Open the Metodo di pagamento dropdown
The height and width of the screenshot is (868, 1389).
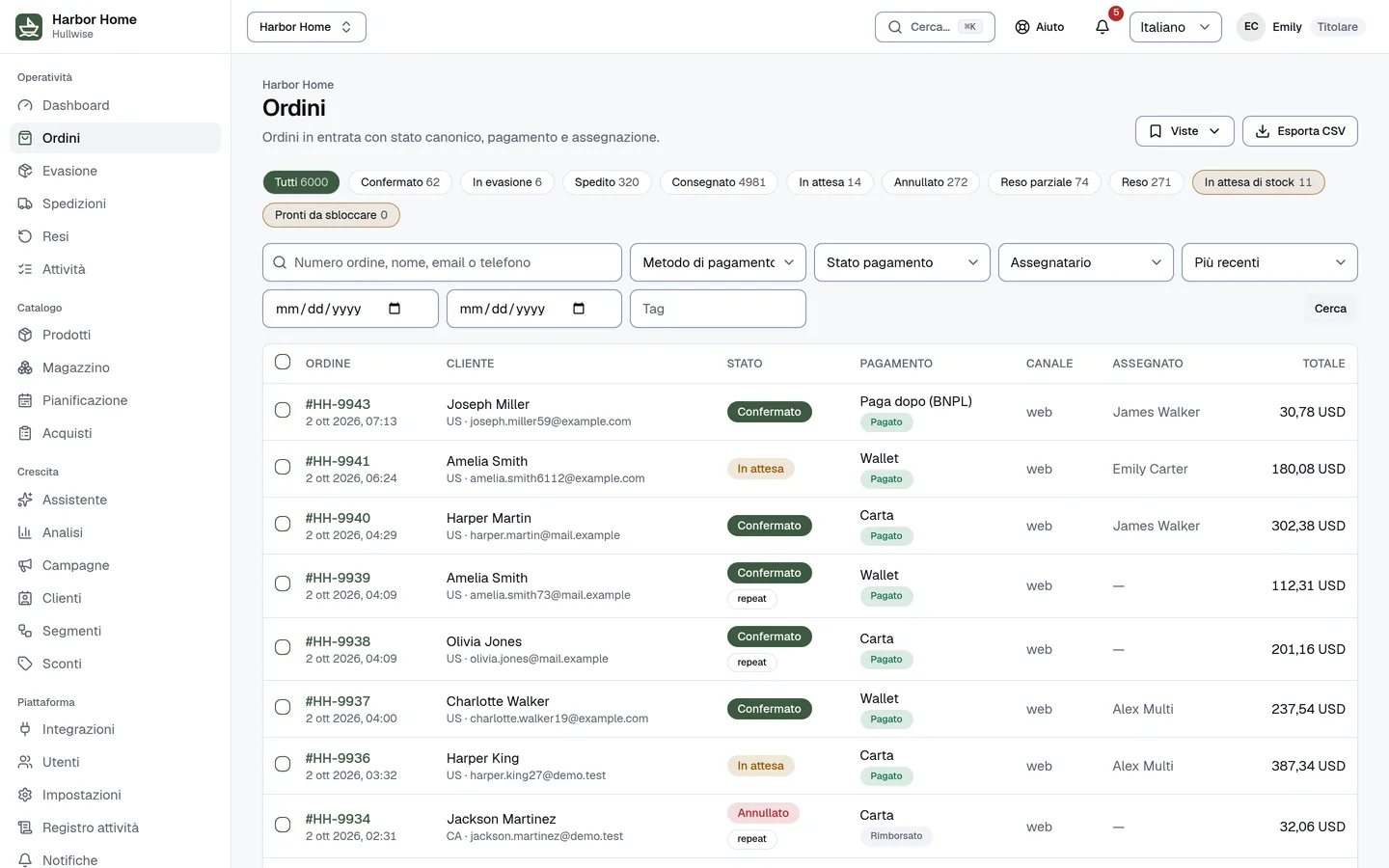pyautogui.click(x=718, y=262)
